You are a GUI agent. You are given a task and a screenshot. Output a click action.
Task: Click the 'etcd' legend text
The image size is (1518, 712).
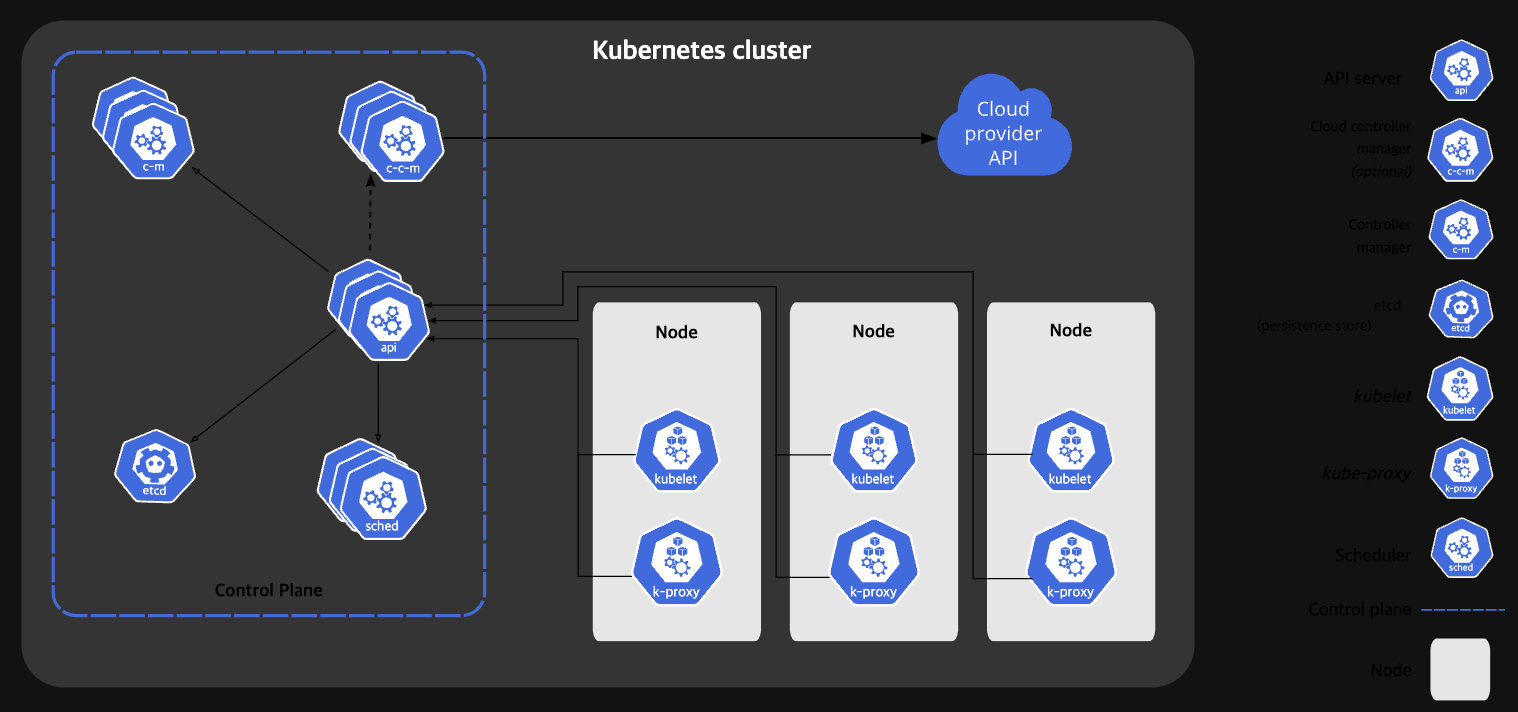(x=1387, y=305)
